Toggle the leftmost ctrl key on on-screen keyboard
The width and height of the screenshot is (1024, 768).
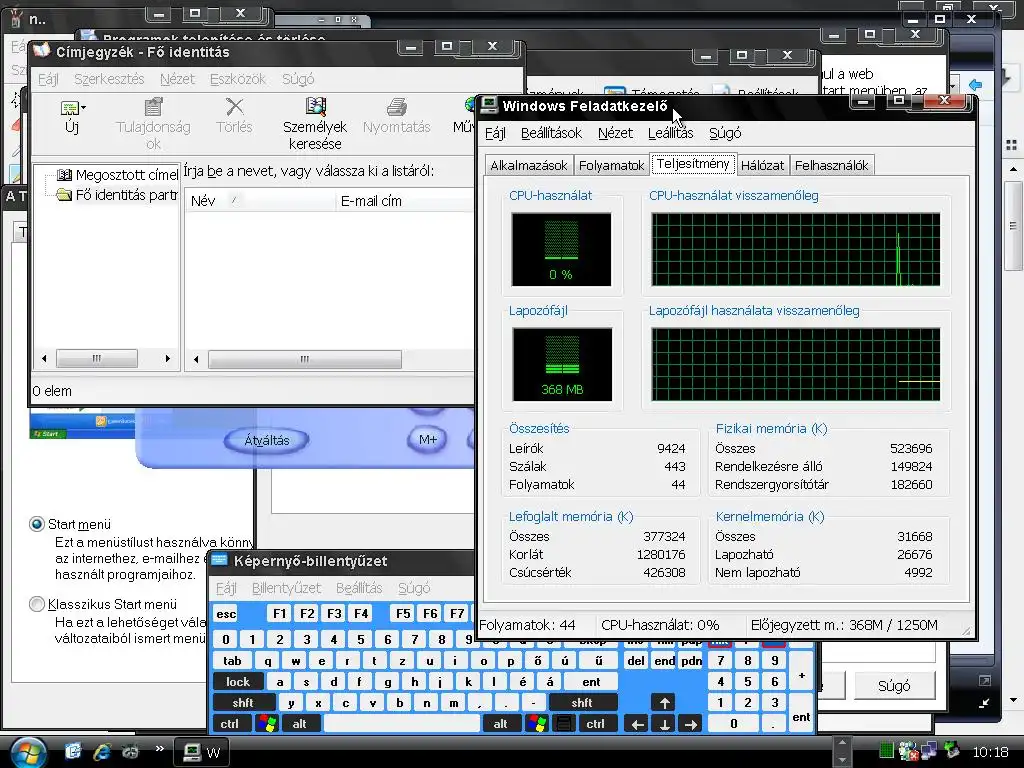pyautogui.click(x=229, y=724)
